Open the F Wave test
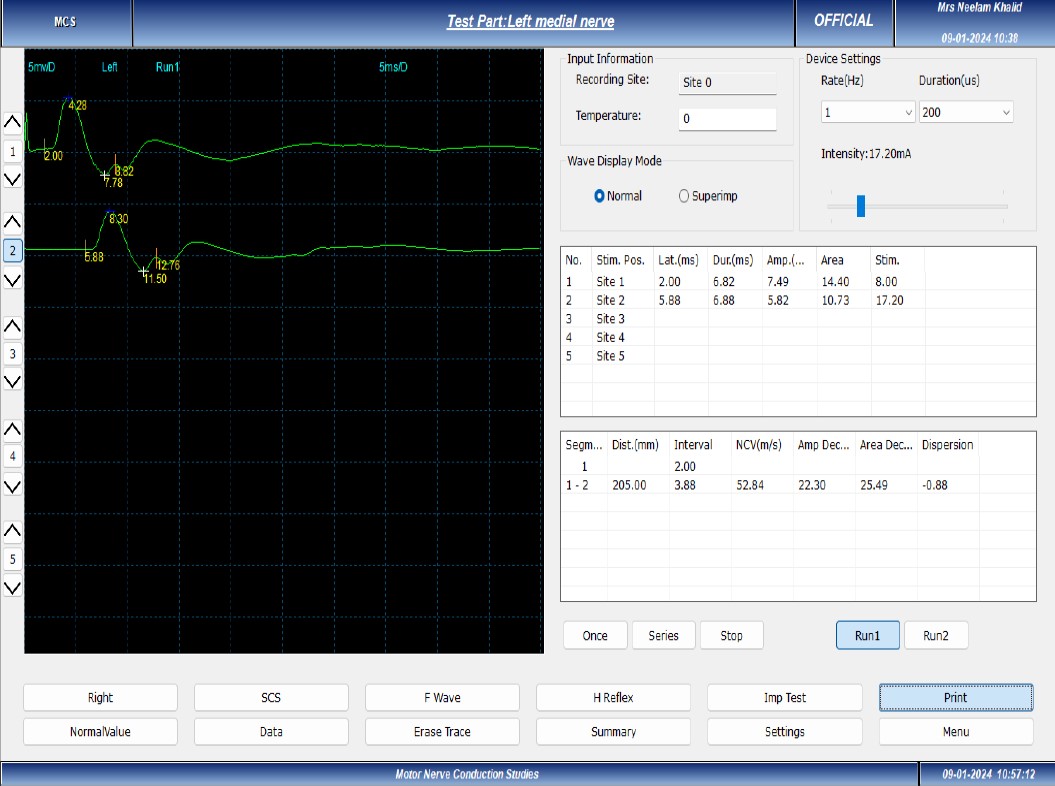The width and height of the screenshot is (1055, 786). tap(442, 697)
